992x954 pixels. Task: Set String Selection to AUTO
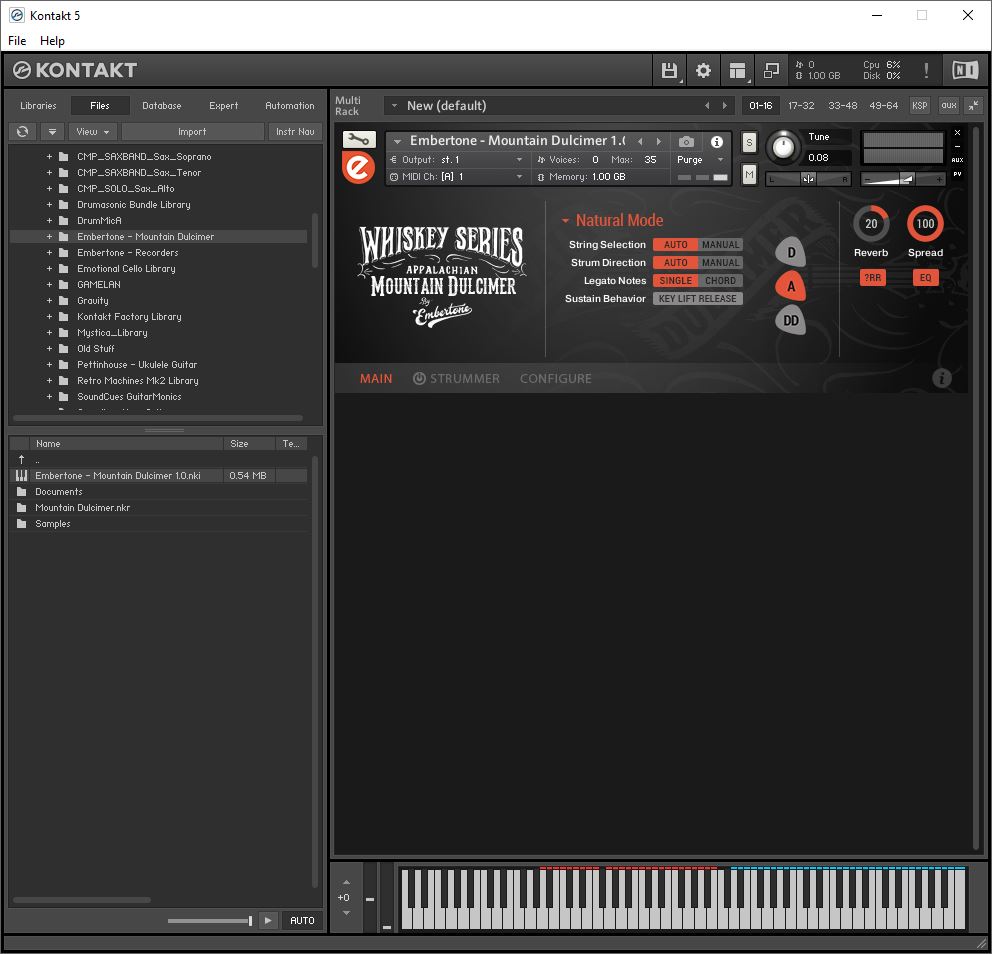[x=676, y=245]
